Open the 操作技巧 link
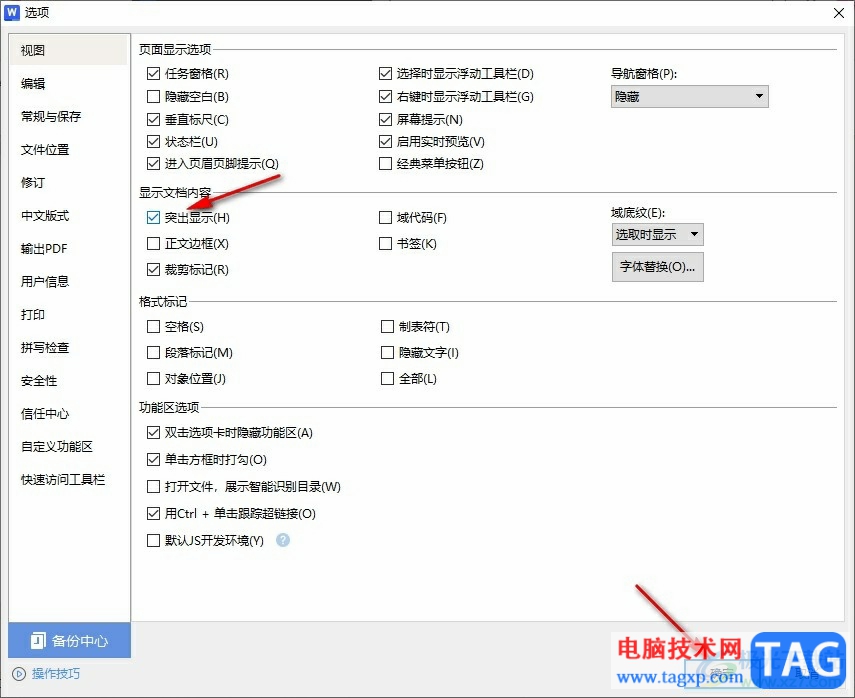The height and width of the screenshot is (698, 855). [55, 674]
